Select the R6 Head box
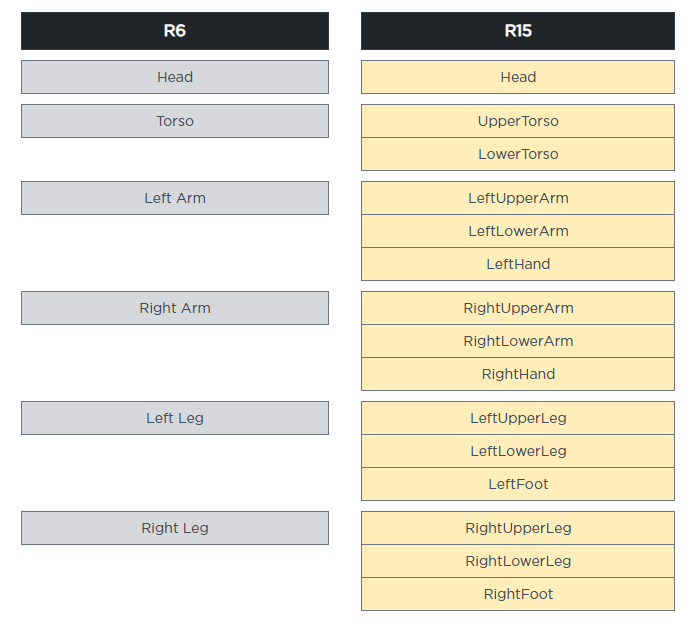The image size is (692, 629). pyautogui.click(x=175, y=77)
